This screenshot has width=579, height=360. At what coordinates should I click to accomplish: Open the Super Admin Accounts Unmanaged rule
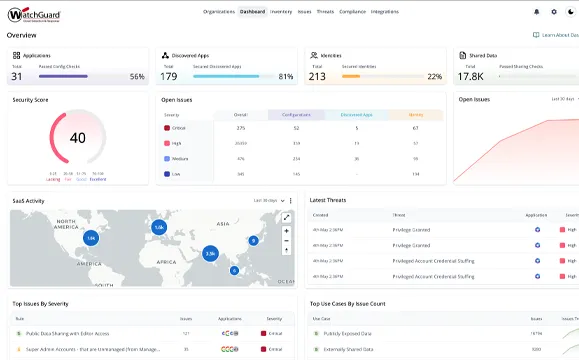coord(93,349)
